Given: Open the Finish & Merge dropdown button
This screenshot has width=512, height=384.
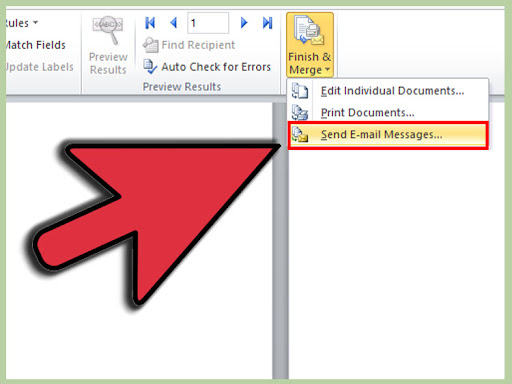Looking at the screenshot, I should 310,45.
